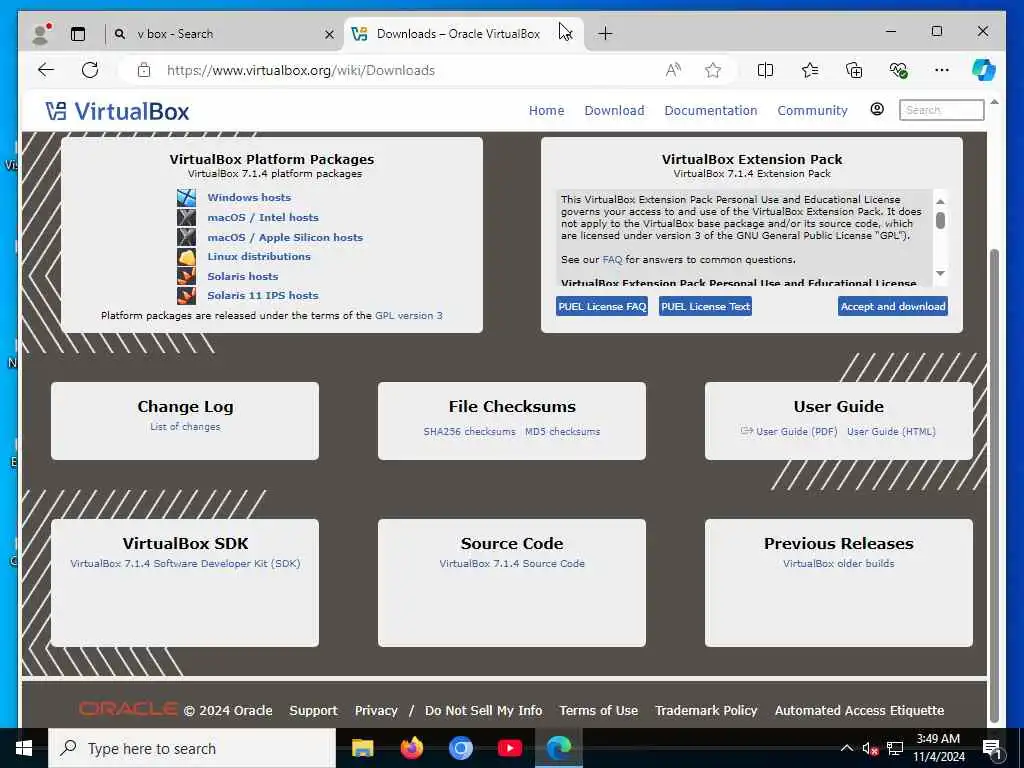Open the Windows hosts download link

pyautogui.click(x=249, y=197)
